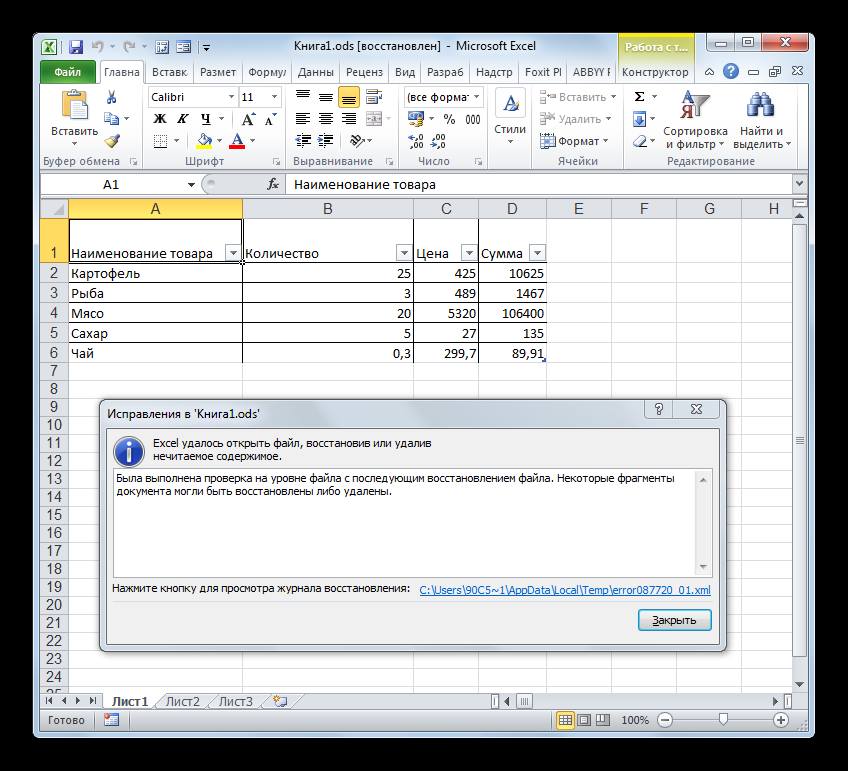The width and height of the screenshot is (848, 771).
Task: Select cell containing Картофель
Action: [156, 273]
